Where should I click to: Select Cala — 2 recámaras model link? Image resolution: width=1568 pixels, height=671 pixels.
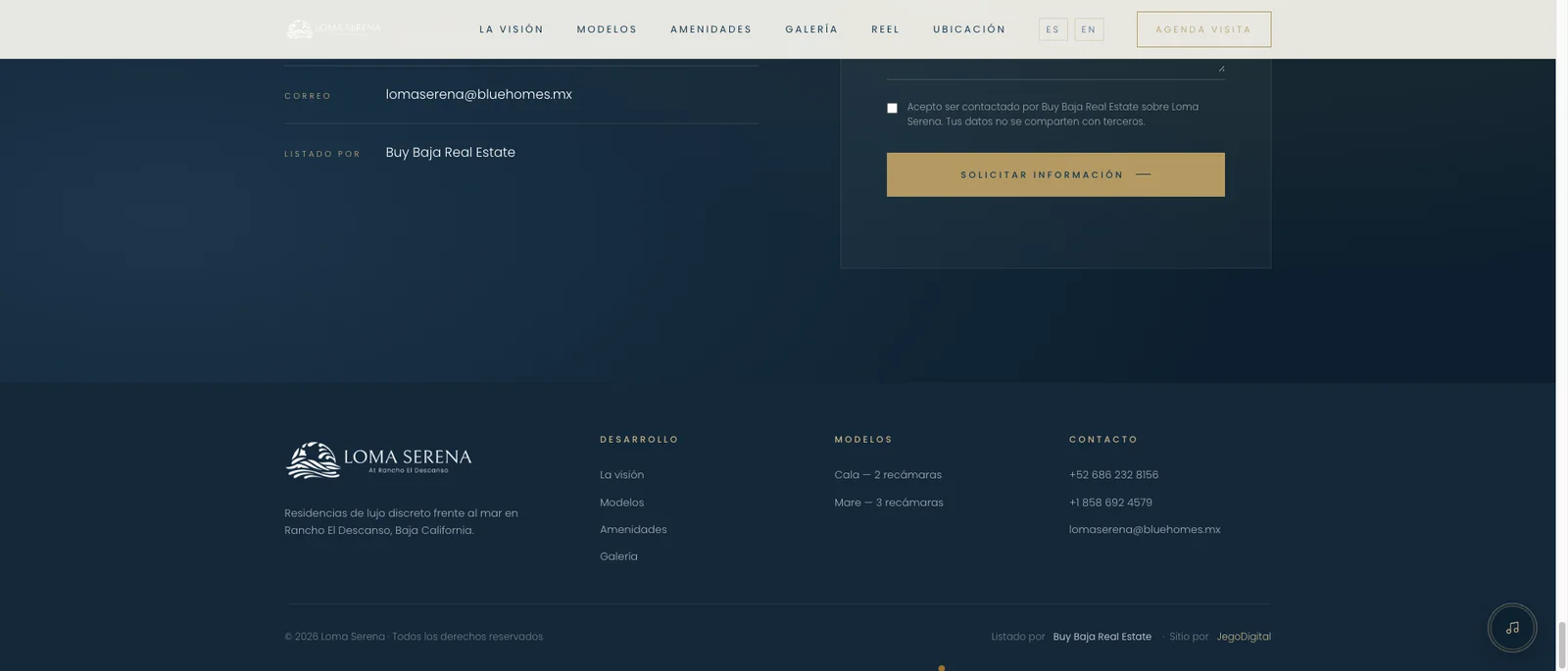(x=888, y=475)
